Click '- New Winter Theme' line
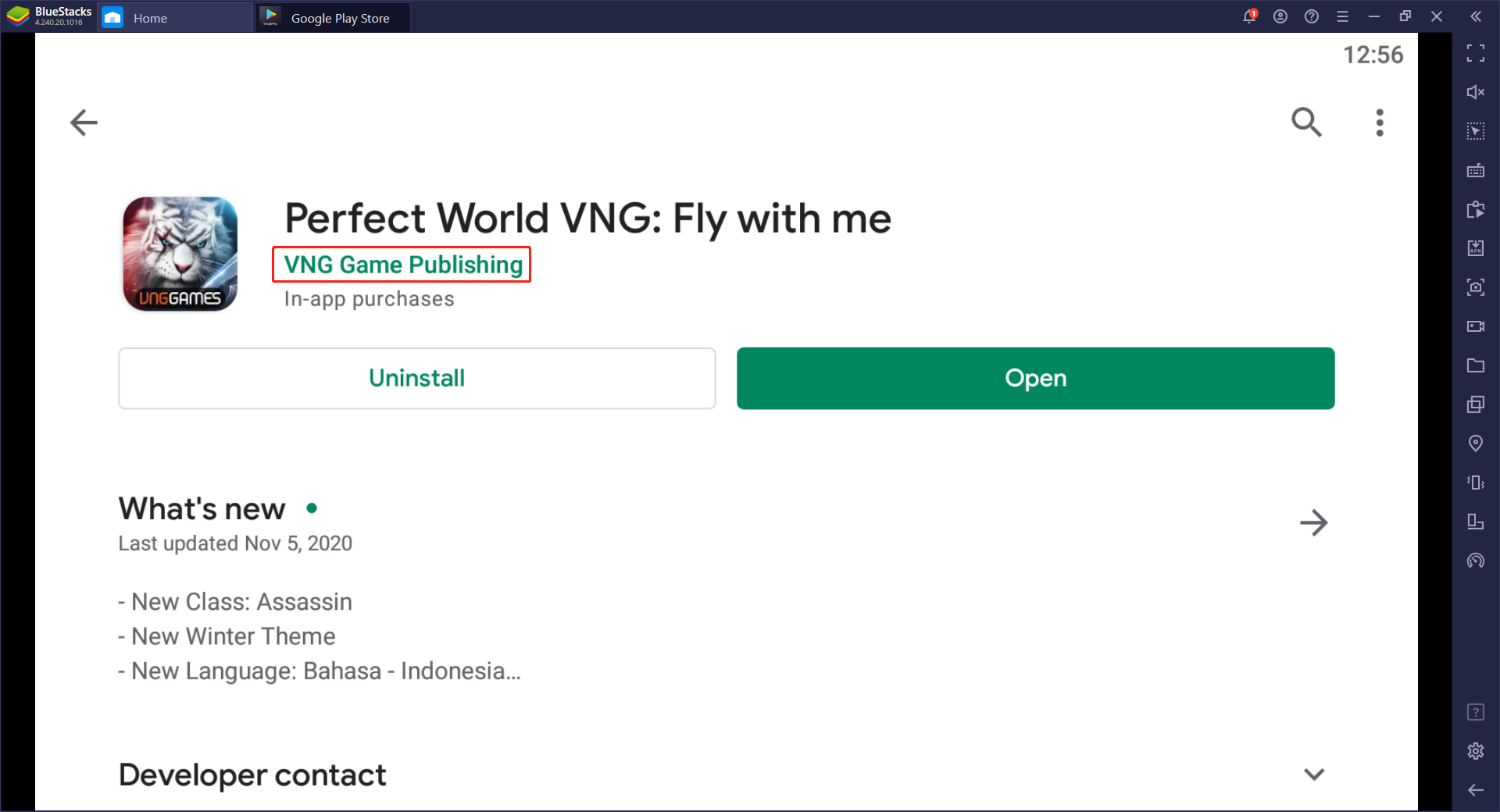Image resolution: width=1500 pixels, height=812 pixels. coord(227,636)
